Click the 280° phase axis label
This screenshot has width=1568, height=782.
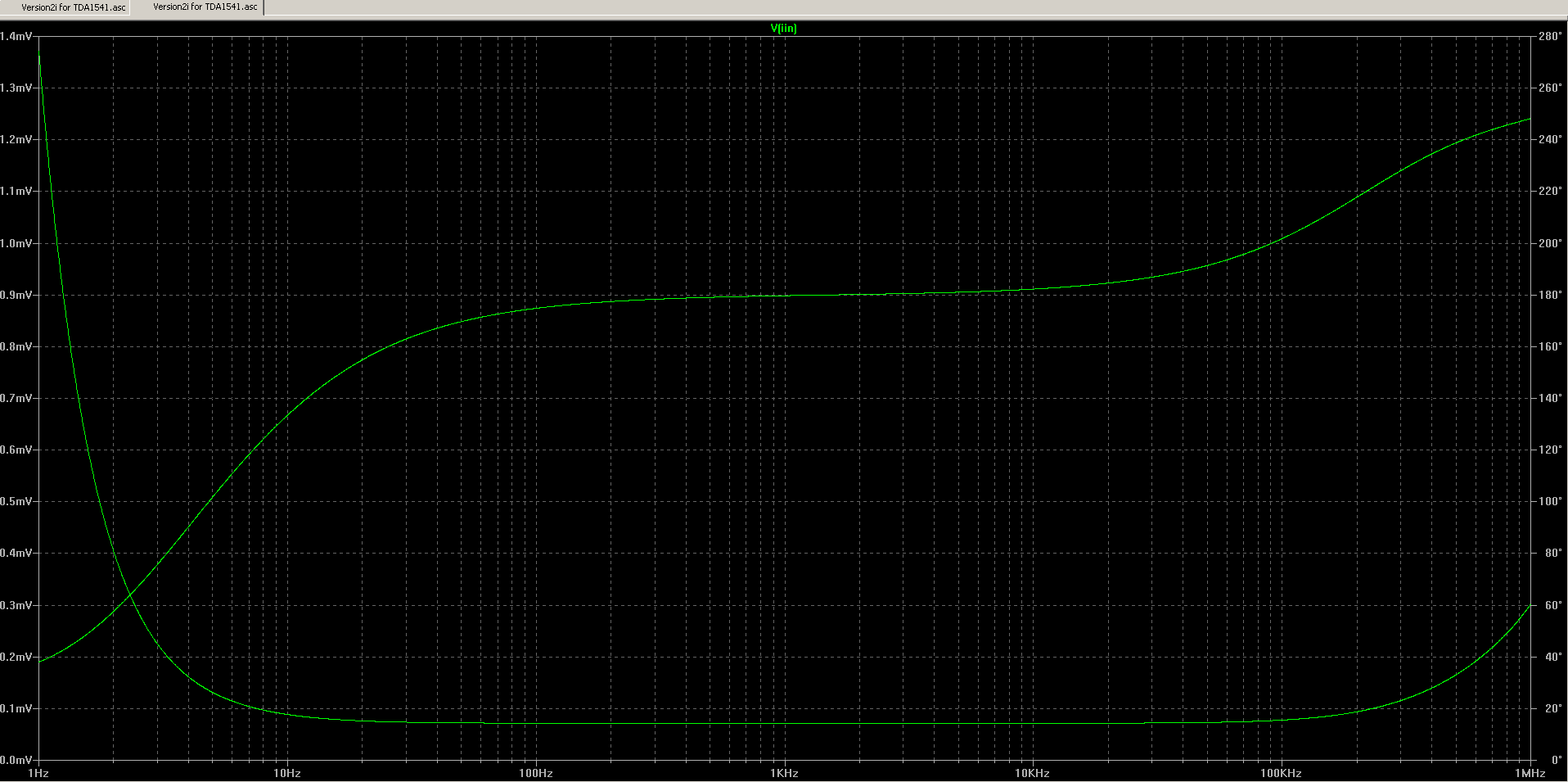(x=1549, y=36)
